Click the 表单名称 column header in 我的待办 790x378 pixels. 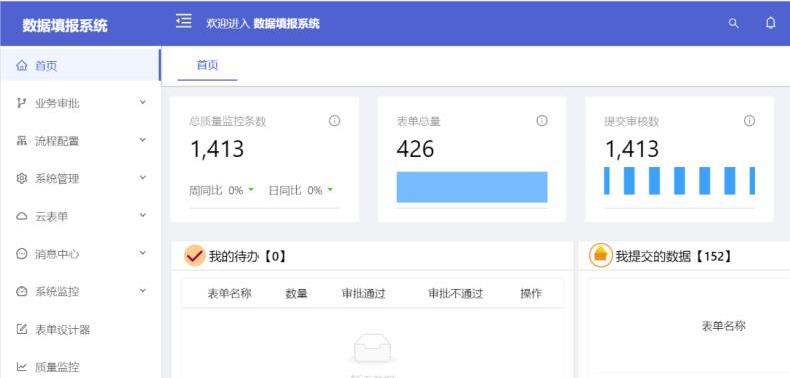pyautogui.click(x=229, y=293)
